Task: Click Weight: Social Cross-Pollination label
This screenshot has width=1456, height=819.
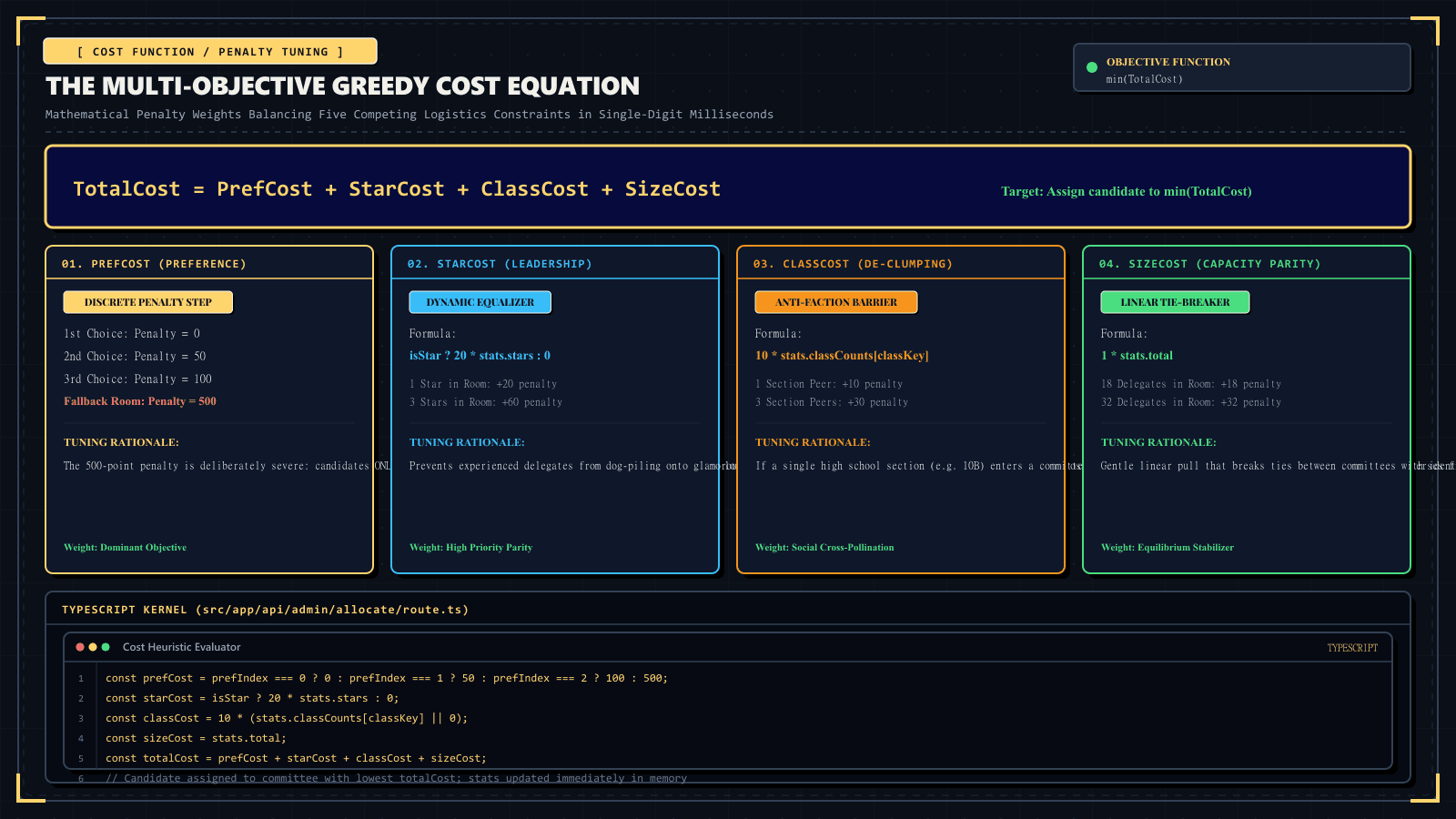Action: click(824, 548)
